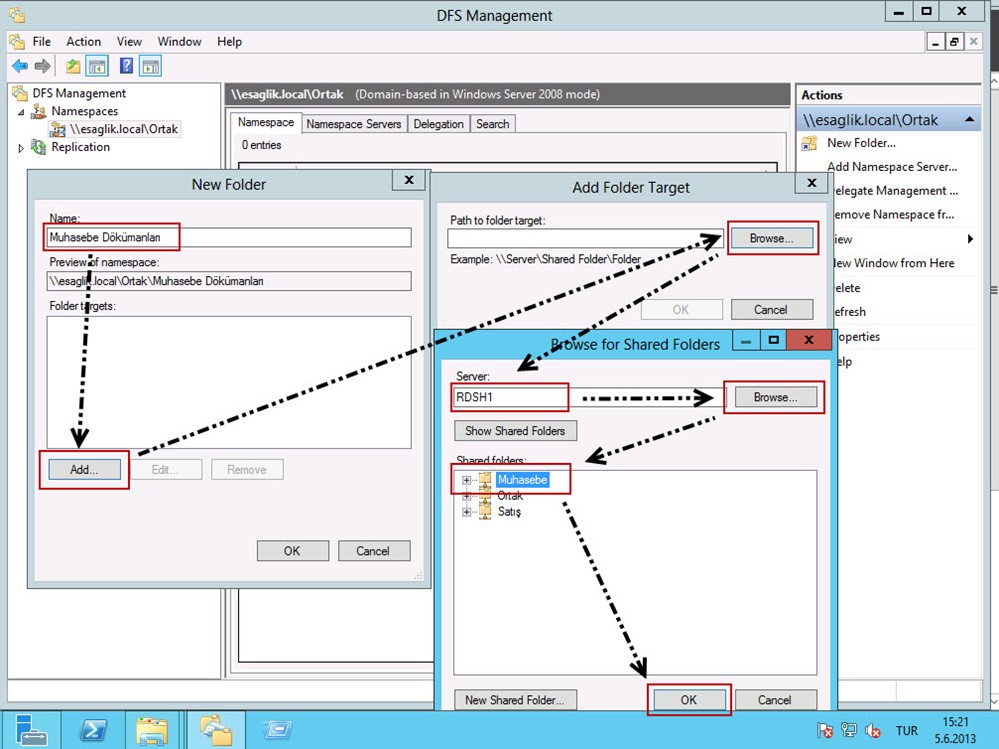This screenshot has width=999, height=749.
Task: Click the muted speaker tray icon
Action: coord(872,731)
